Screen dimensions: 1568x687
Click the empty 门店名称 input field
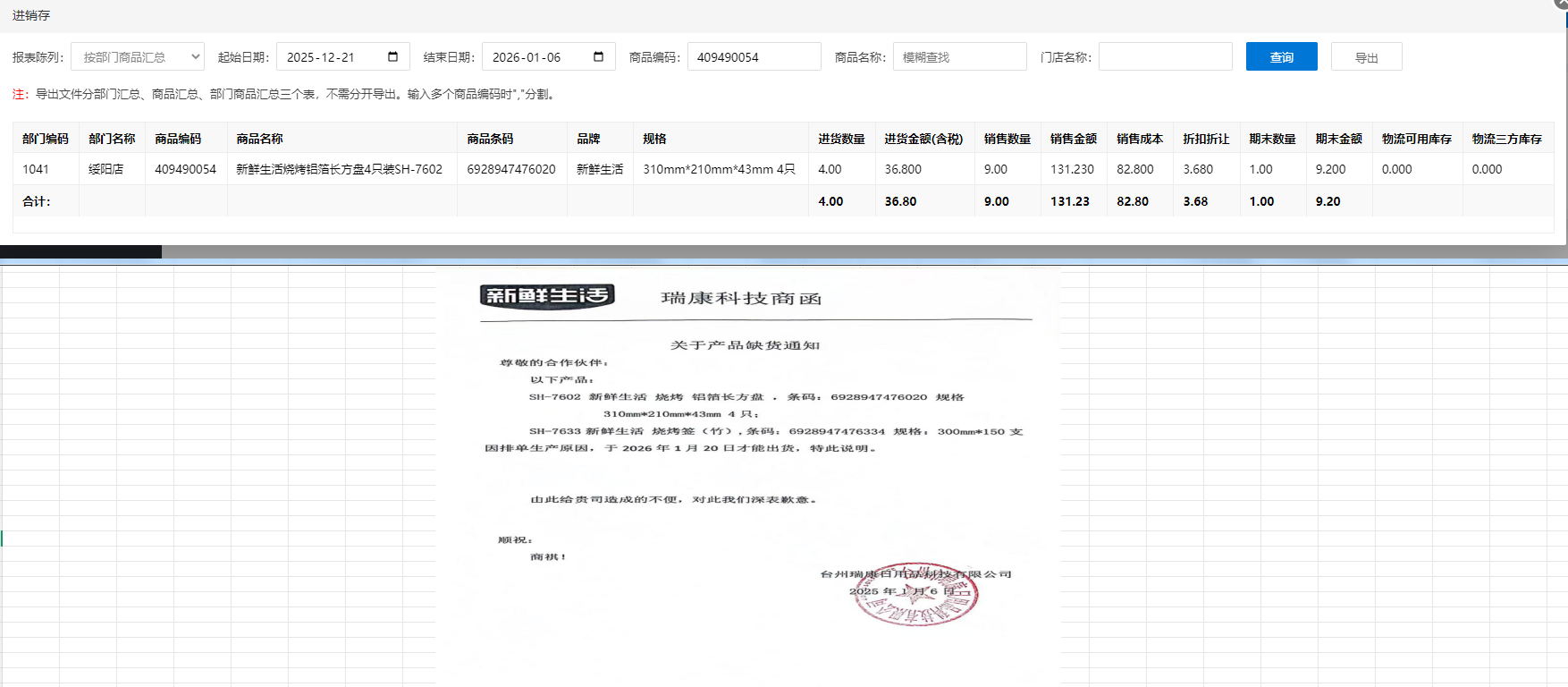pos(1165,57)
